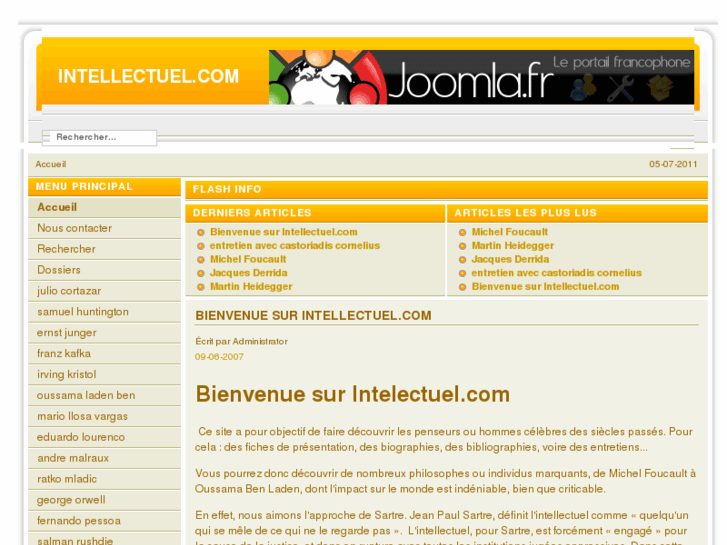Open Martin Heidegger in Derniers Articles
Viewport: 727px width, 545px height.
(x=251, y=287)
